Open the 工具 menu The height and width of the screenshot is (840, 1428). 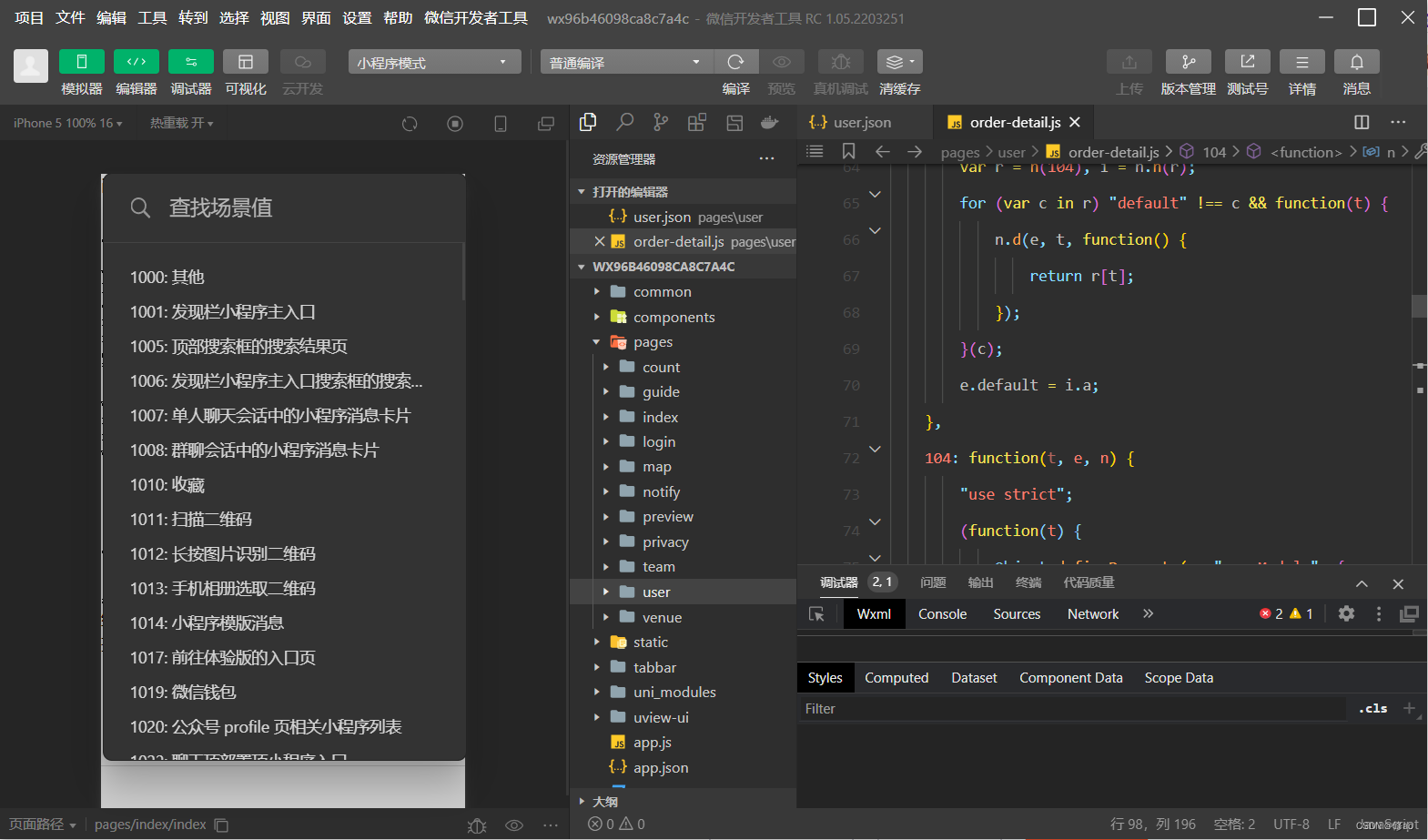click(x=152, y=18)
